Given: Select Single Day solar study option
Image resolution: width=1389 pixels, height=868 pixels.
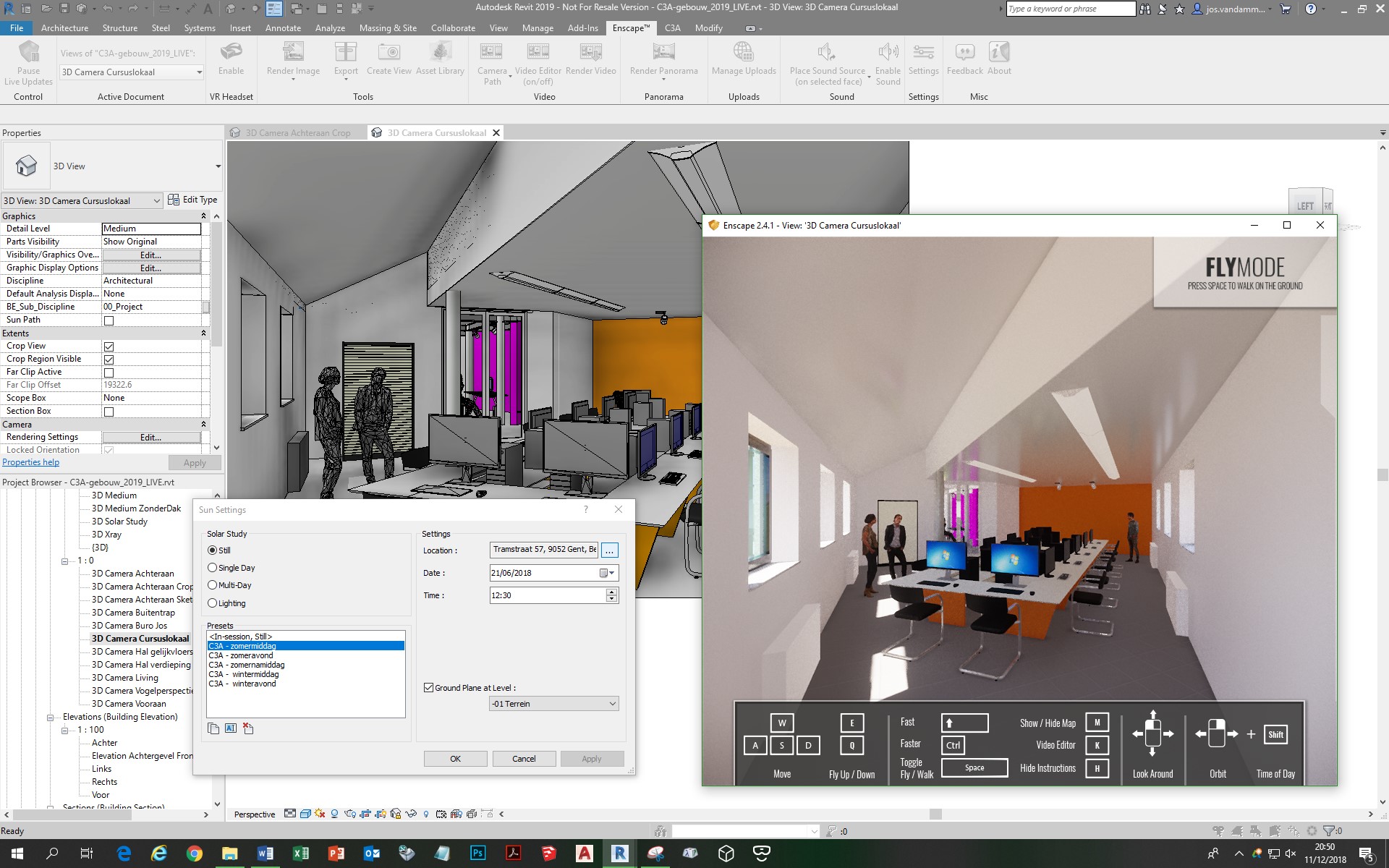Looking at the screenshot, I should (212, 568).
